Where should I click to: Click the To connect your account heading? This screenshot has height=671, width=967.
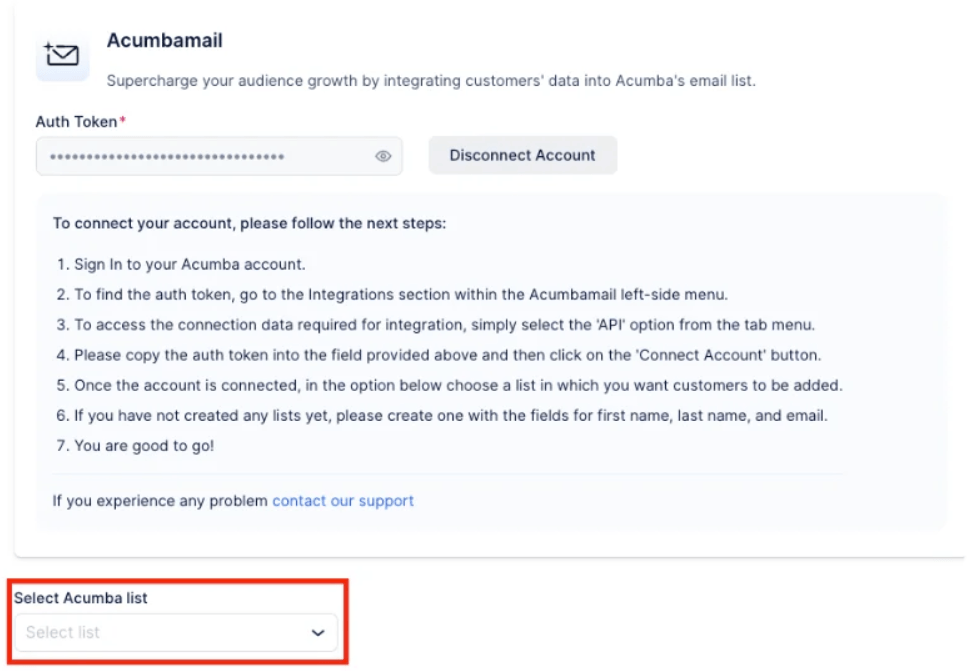pos(250,223)
